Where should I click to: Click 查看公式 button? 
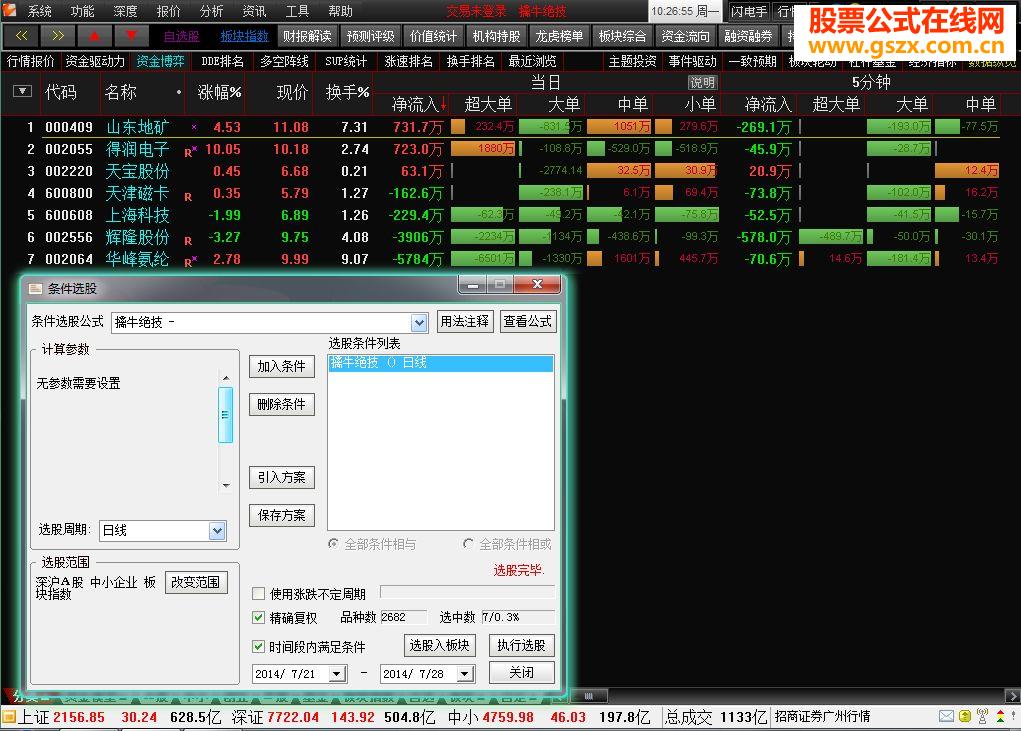527,321
